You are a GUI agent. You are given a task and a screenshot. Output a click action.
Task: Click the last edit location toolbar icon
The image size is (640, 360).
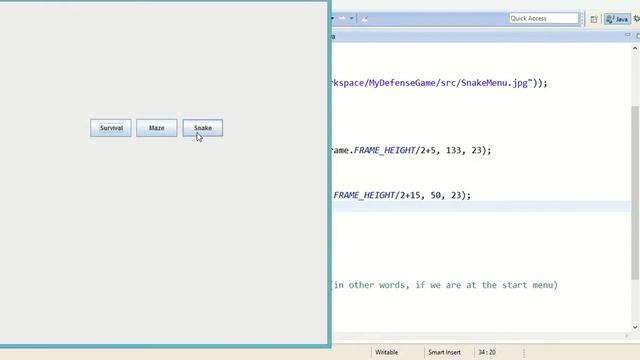tap(364, 19)
